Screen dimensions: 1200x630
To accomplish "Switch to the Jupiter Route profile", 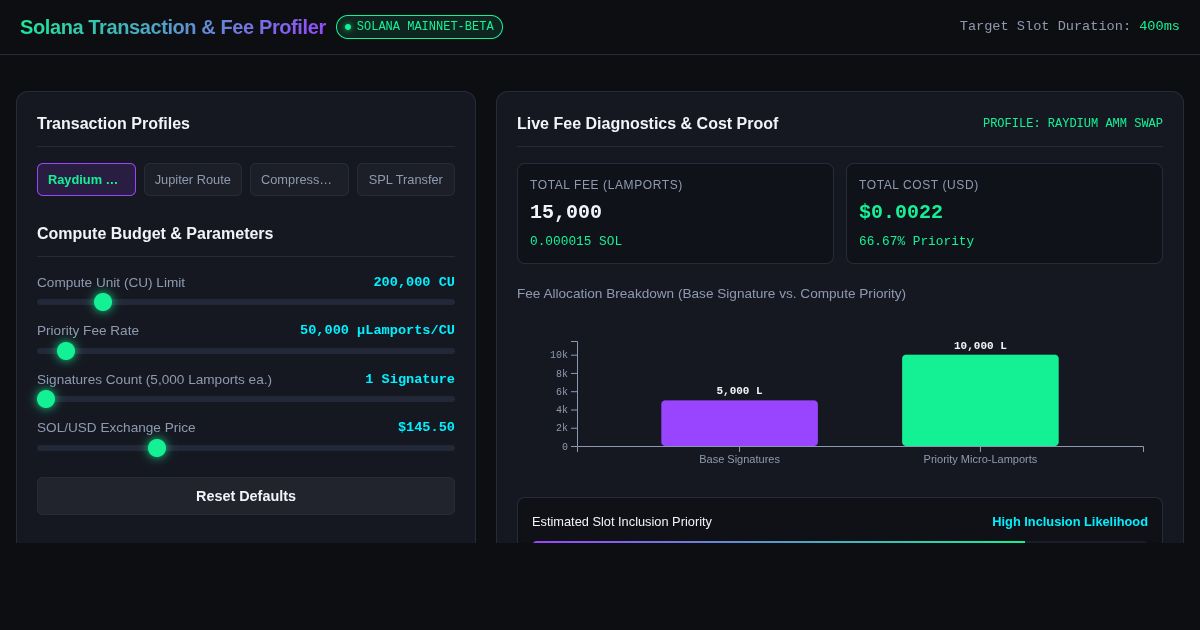I will coord(193,180).
